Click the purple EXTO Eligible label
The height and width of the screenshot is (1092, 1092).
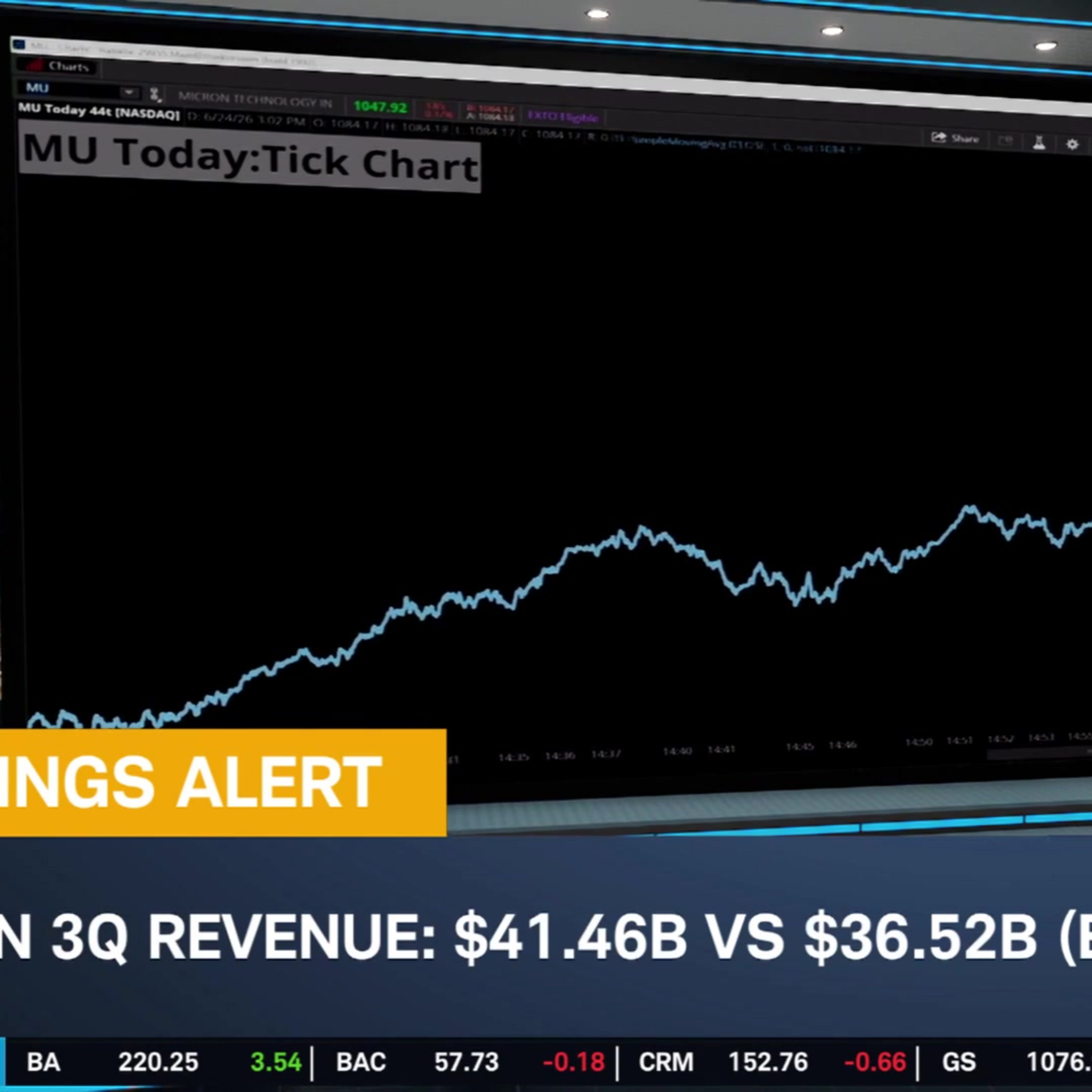click(x=562, y=117)
